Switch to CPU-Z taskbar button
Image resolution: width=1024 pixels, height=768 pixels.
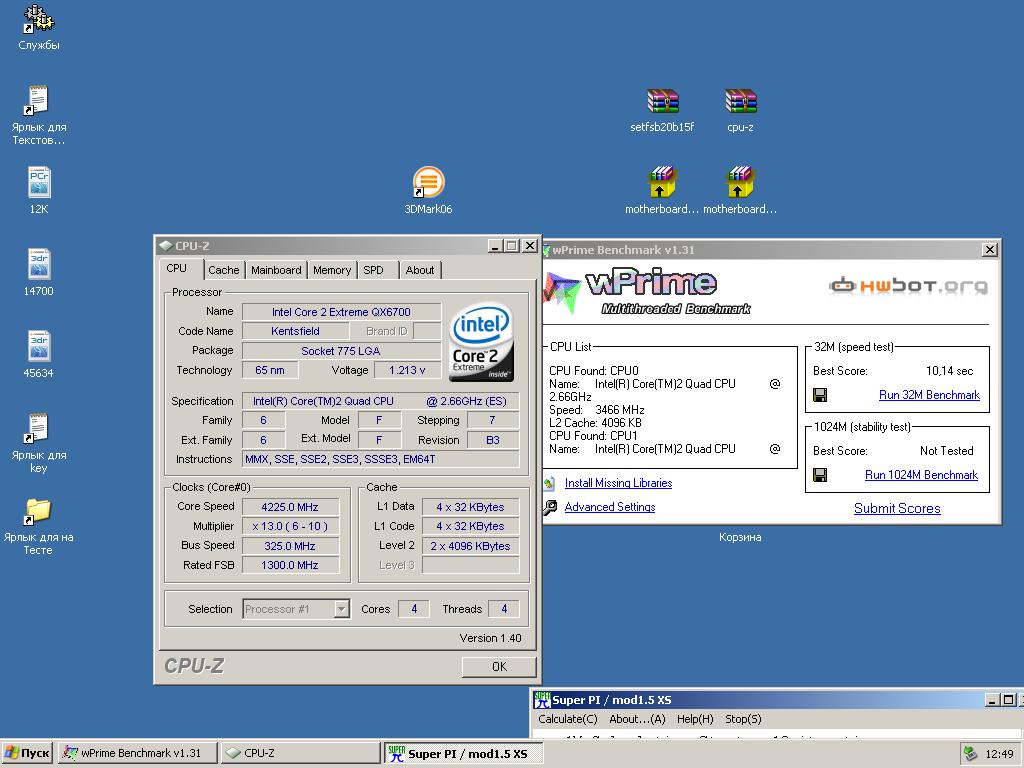click(299, 754)
